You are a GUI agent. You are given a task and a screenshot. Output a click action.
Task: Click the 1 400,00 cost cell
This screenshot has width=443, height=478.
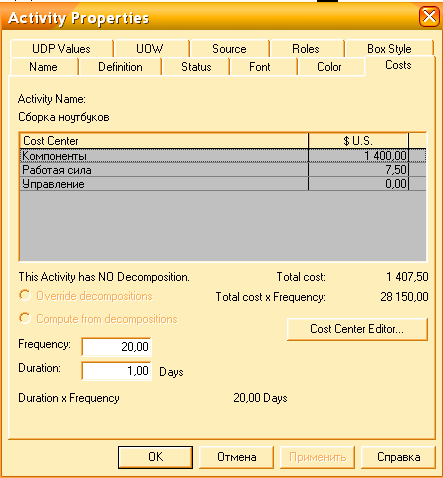click(359, 156)
